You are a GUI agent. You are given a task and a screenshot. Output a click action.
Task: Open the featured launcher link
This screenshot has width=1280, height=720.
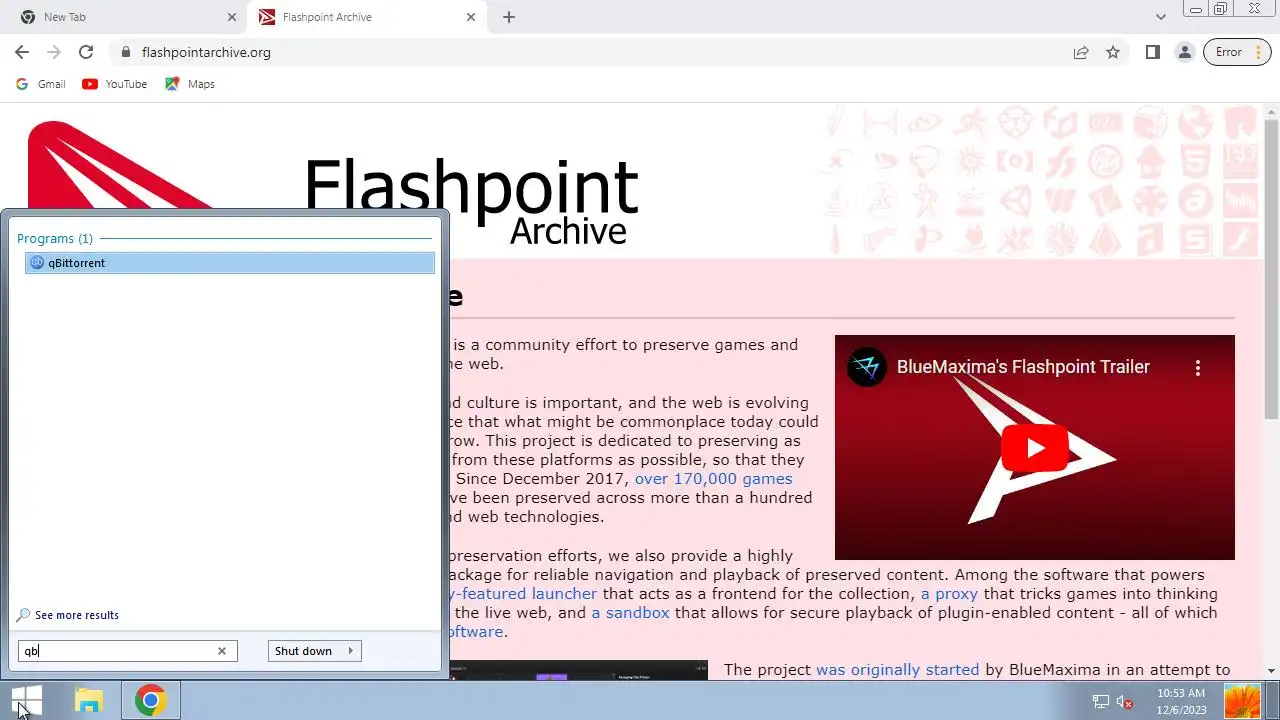[x=523, y=594]
